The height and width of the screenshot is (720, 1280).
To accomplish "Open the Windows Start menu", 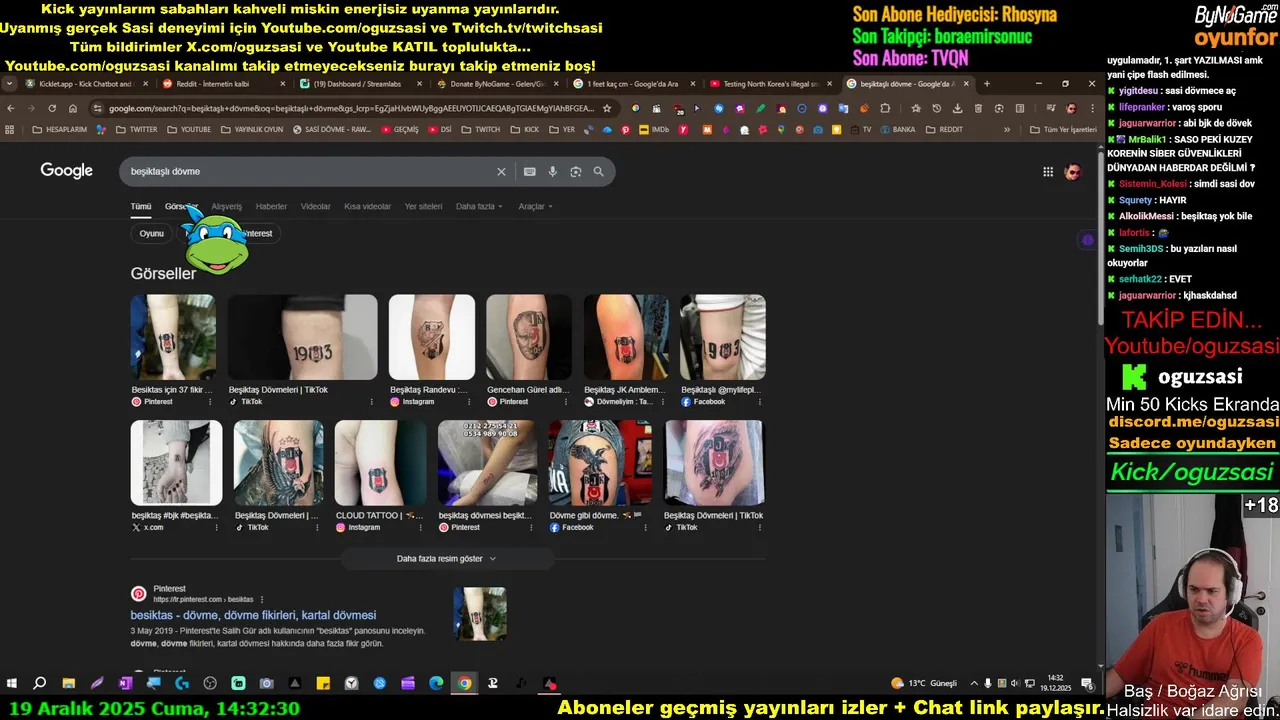I will (x=12, y=683).
